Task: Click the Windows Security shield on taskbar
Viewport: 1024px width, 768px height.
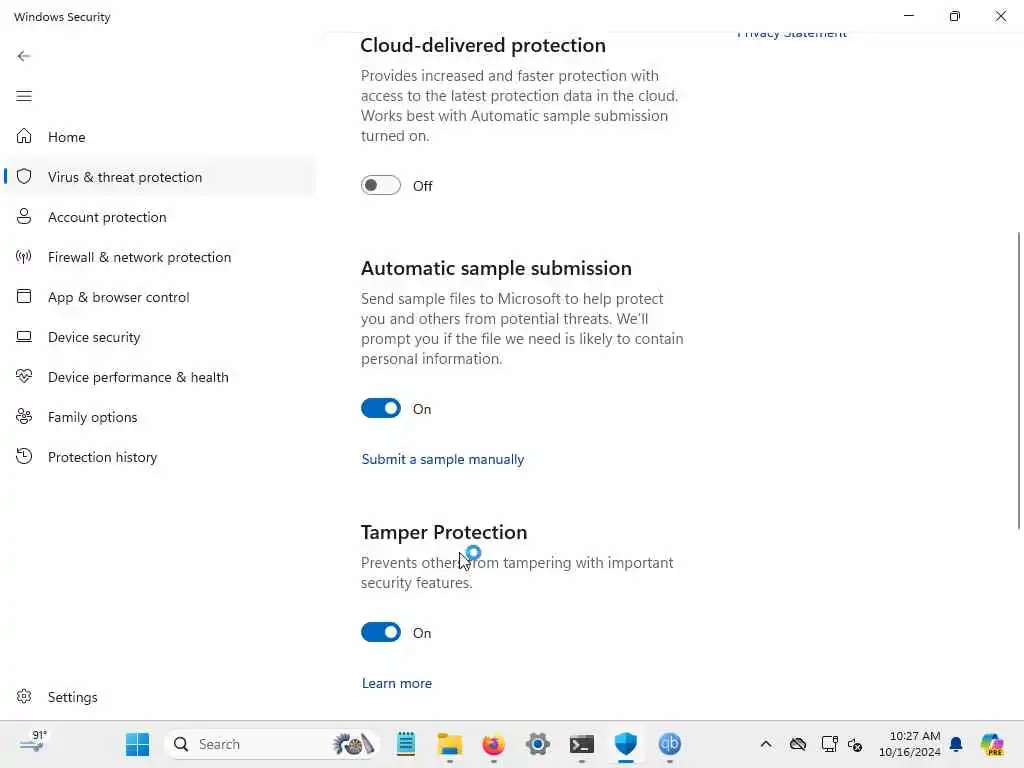Action: point(626,744)
